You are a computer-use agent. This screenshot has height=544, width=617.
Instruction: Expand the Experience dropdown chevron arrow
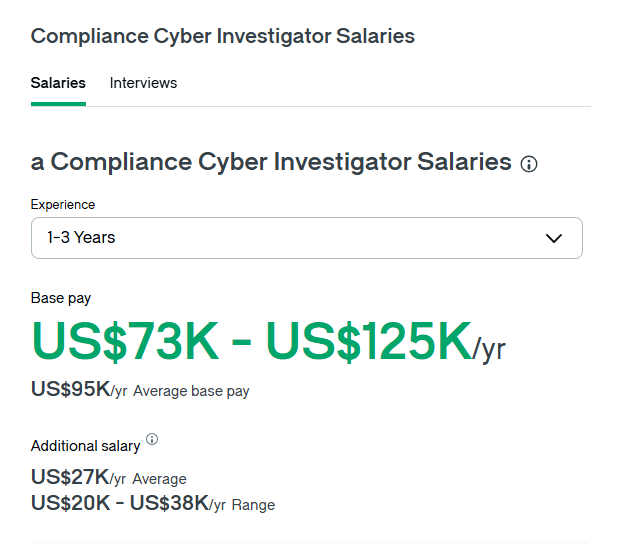pos(554,238)
